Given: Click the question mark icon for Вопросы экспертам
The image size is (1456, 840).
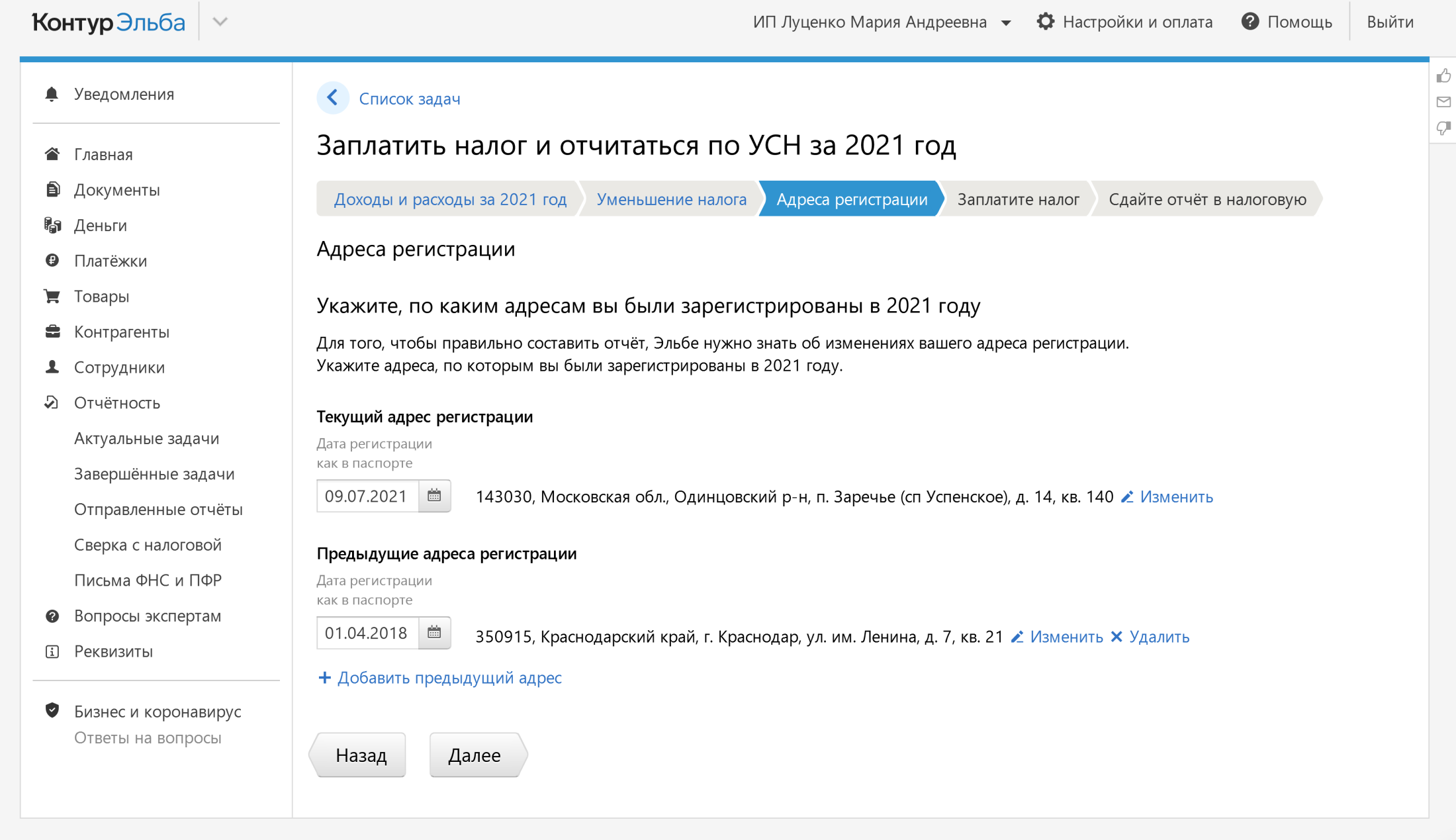Looking at the screenshot, I should pos(52,616).
